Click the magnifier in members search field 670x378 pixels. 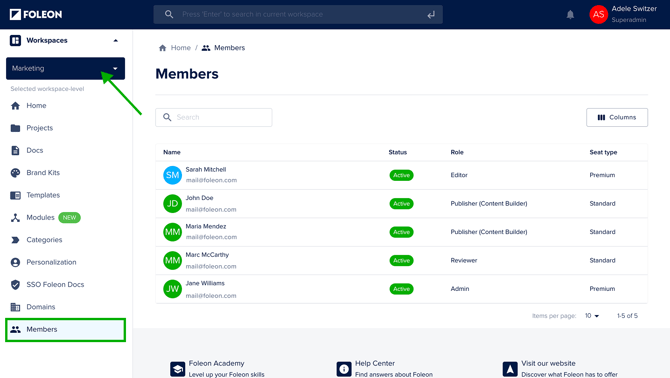click(167, 117)
